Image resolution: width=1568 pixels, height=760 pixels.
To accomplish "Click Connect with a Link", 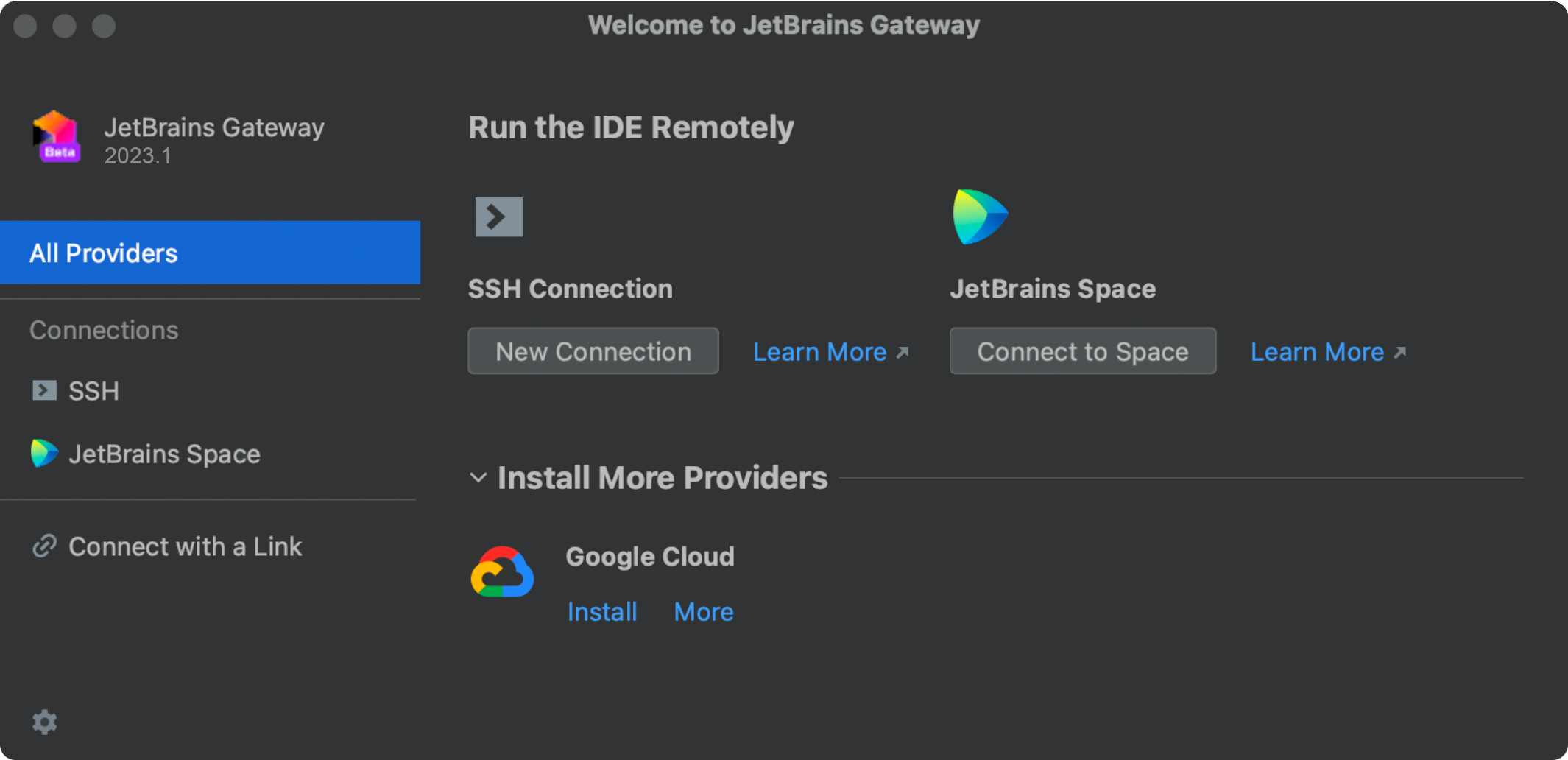I will coord(185,546).
